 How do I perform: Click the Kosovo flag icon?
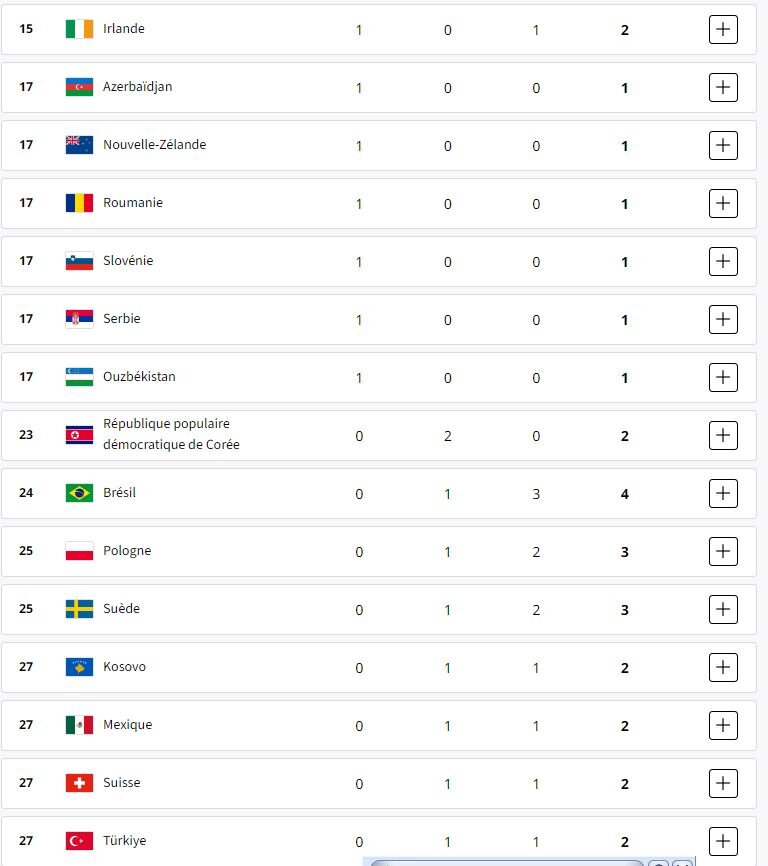pyautogui.click(x=79, y=667)
